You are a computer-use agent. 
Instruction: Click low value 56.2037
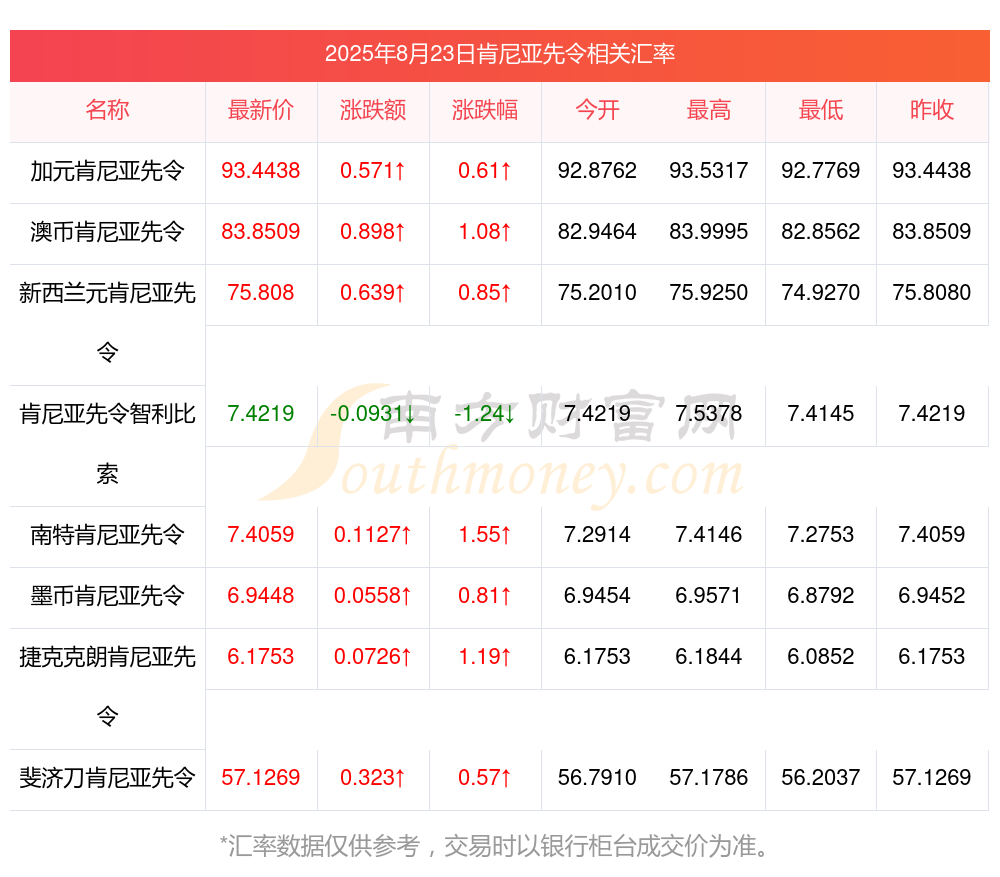coord(821,777)
